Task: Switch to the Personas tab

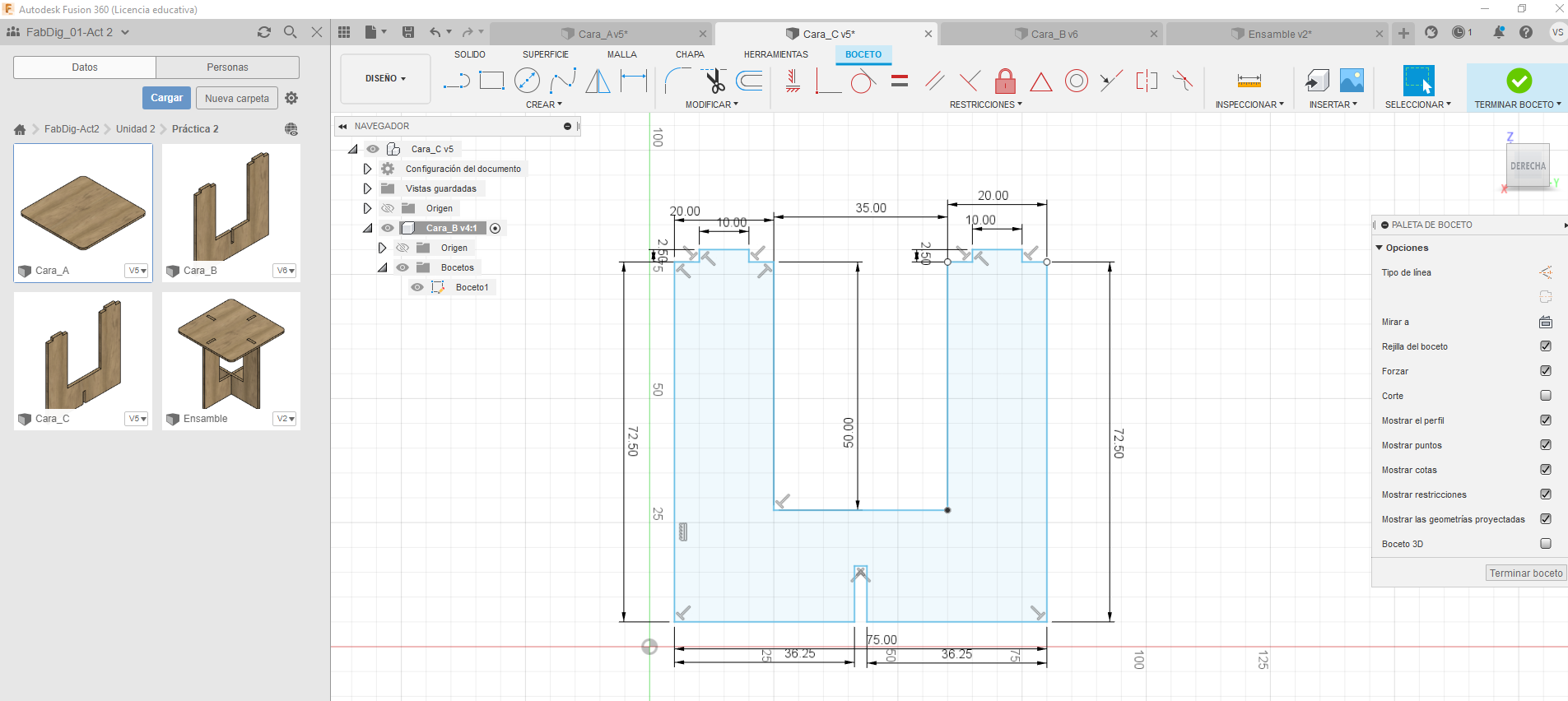Action: point(227,67)
